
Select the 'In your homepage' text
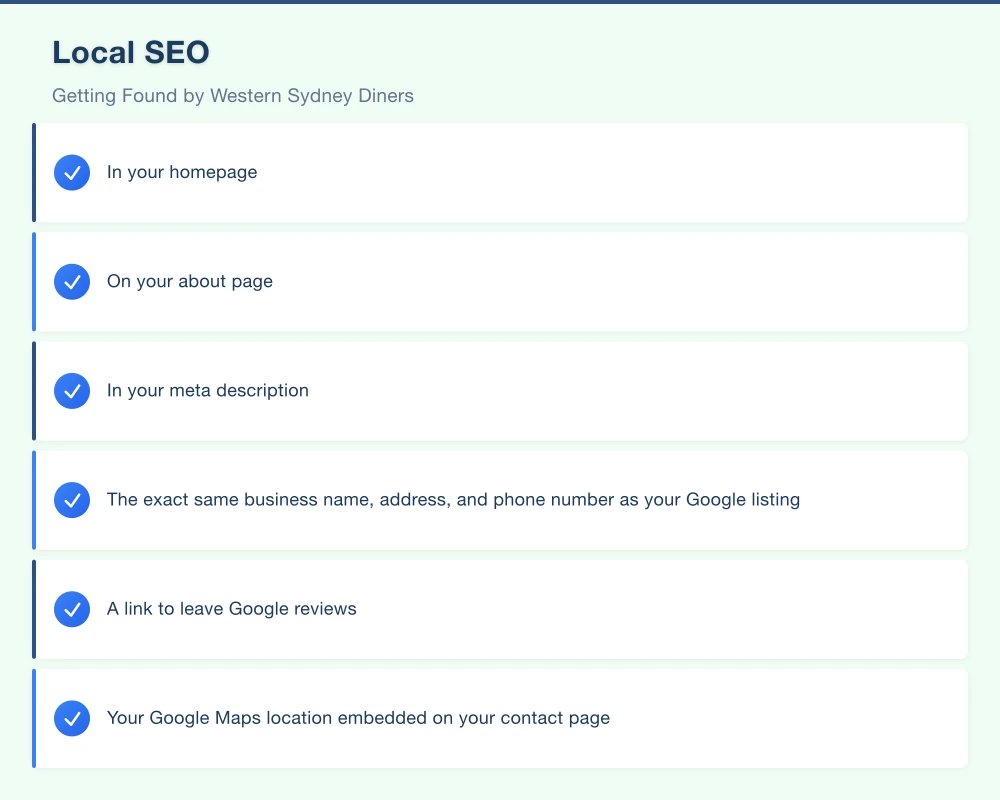[x=182, y=172]
